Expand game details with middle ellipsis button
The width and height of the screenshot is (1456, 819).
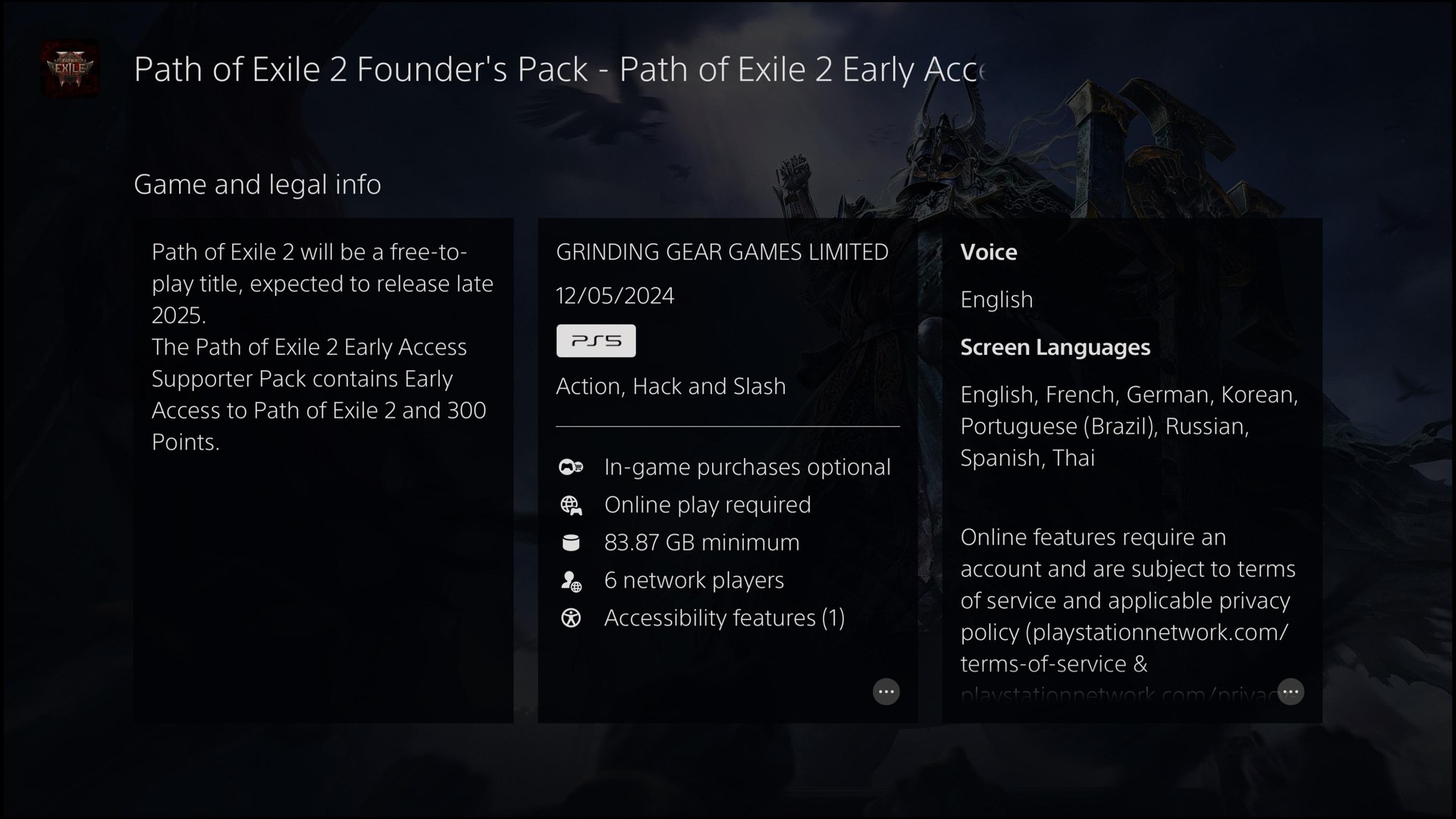pos(886,692)
